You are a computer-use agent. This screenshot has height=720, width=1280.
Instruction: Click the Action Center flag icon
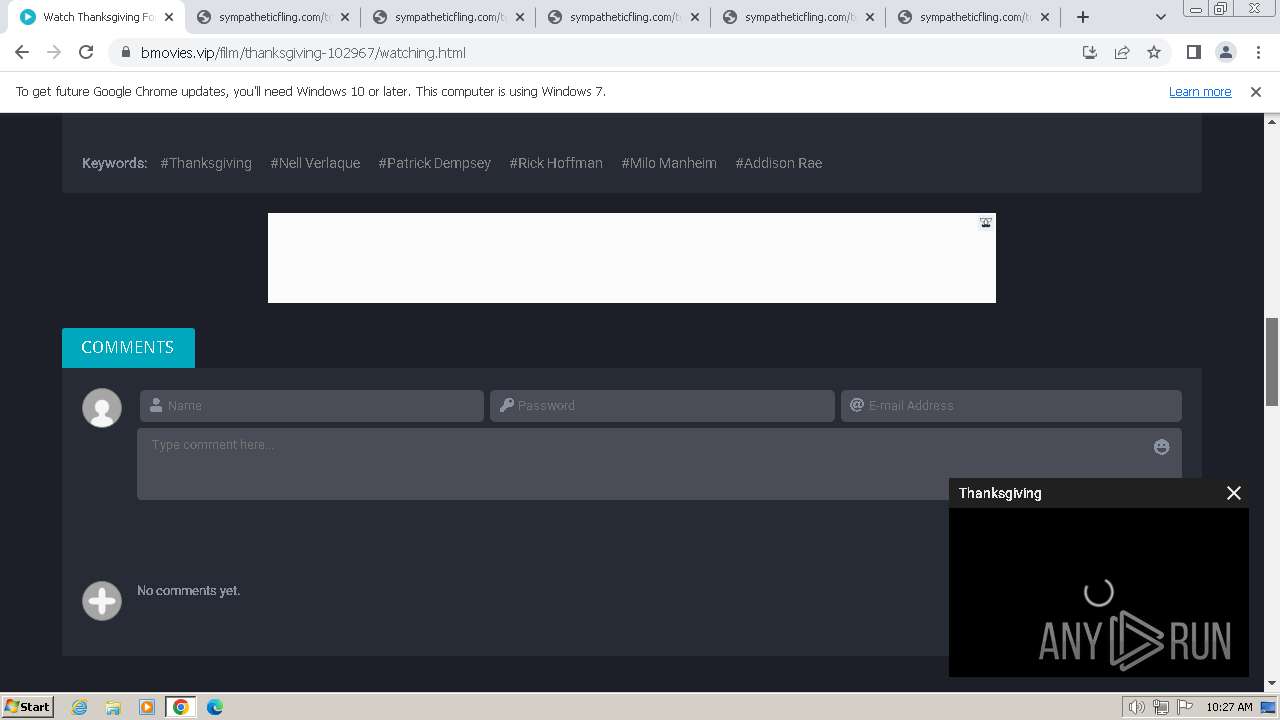point(1185,707)
